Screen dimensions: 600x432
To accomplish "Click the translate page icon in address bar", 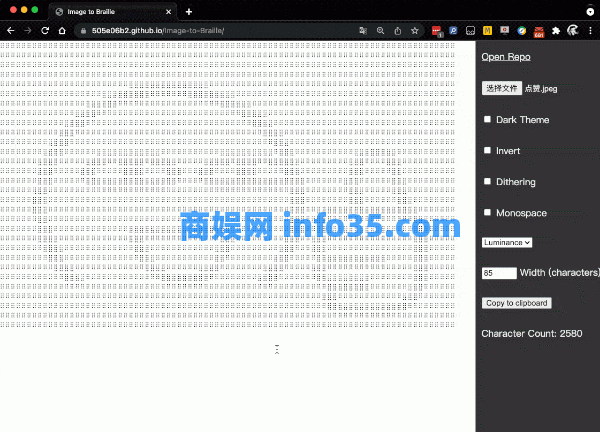I will pyautogui.click(x=363, y=31).
